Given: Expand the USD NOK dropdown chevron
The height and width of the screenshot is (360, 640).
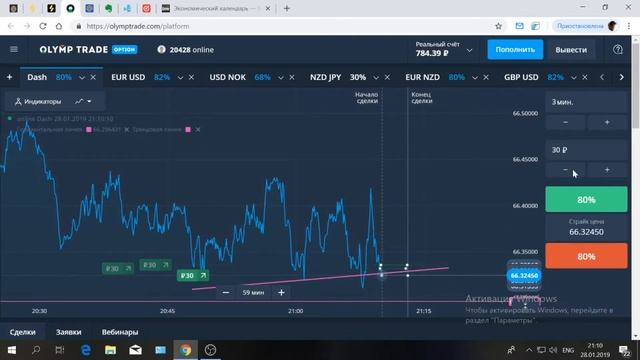Looking at the screenshot, I should click(x=280, y=78).
